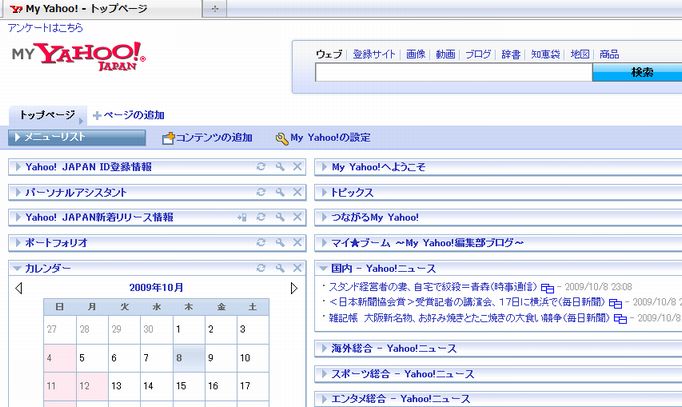Image resolution: width=682 pixels, height=407 pixels.
Task: Expand the 海外総合 - Yahoo!ニュース module
Action: (x=324, y=348)
